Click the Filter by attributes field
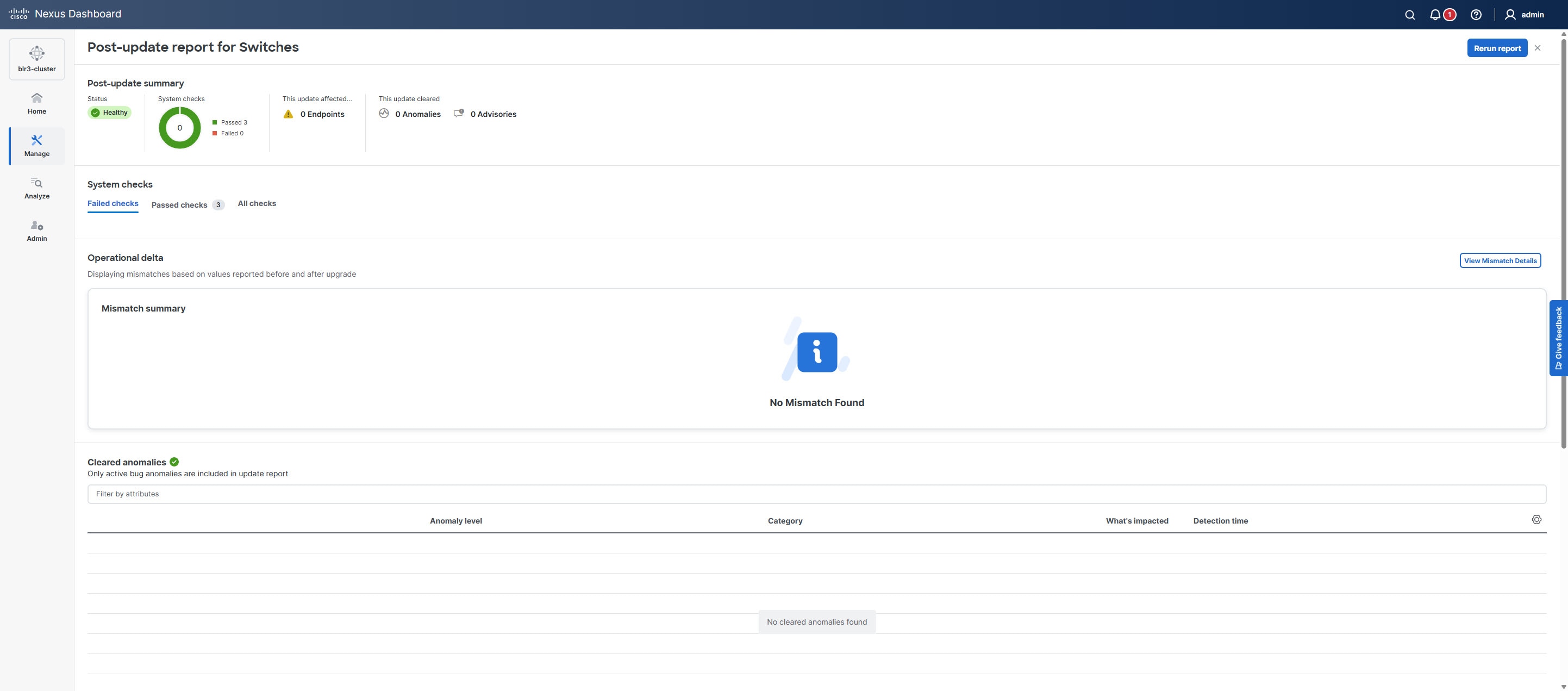This screenshot has width=1568, height=691. [x=816, y=494]
